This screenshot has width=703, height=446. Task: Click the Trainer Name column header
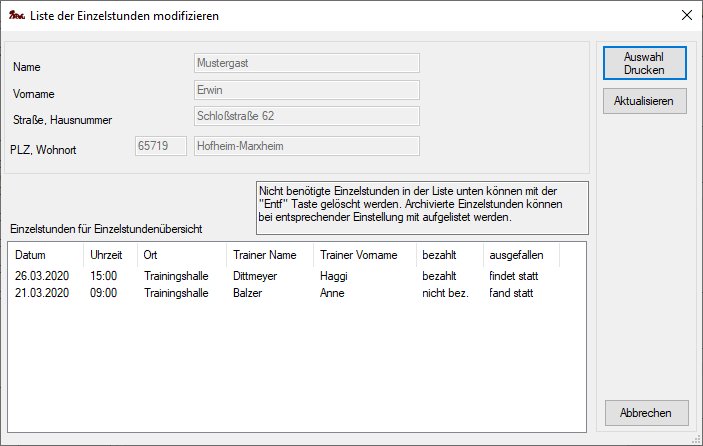pos(268,255)
